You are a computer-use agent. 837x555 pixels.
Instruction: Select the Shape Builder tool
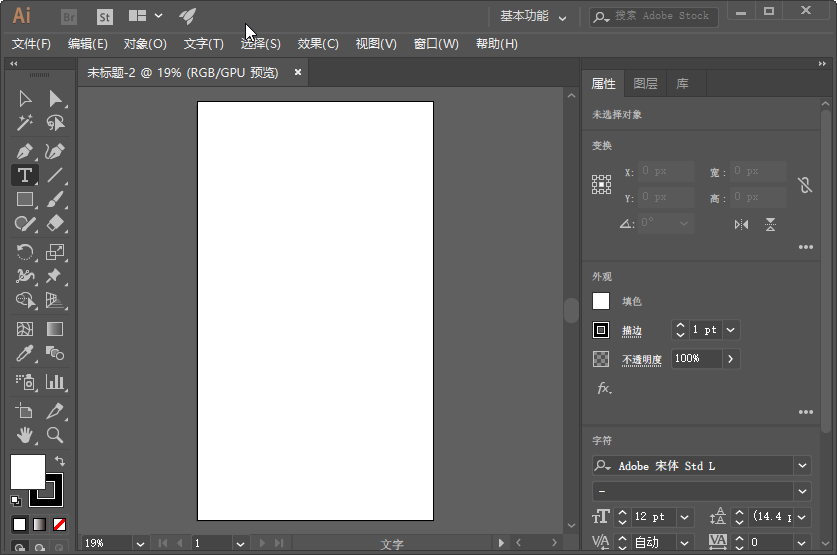(x=25, y=300)
